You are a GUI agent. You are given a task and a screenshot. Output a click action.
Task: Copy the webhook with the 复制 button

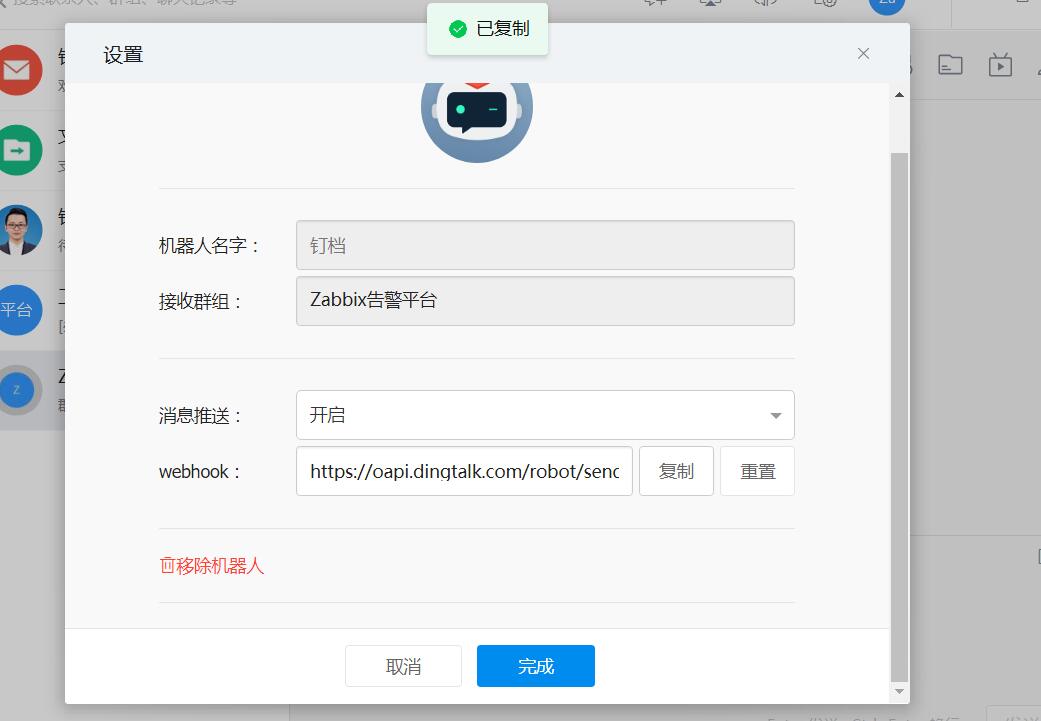676,471
